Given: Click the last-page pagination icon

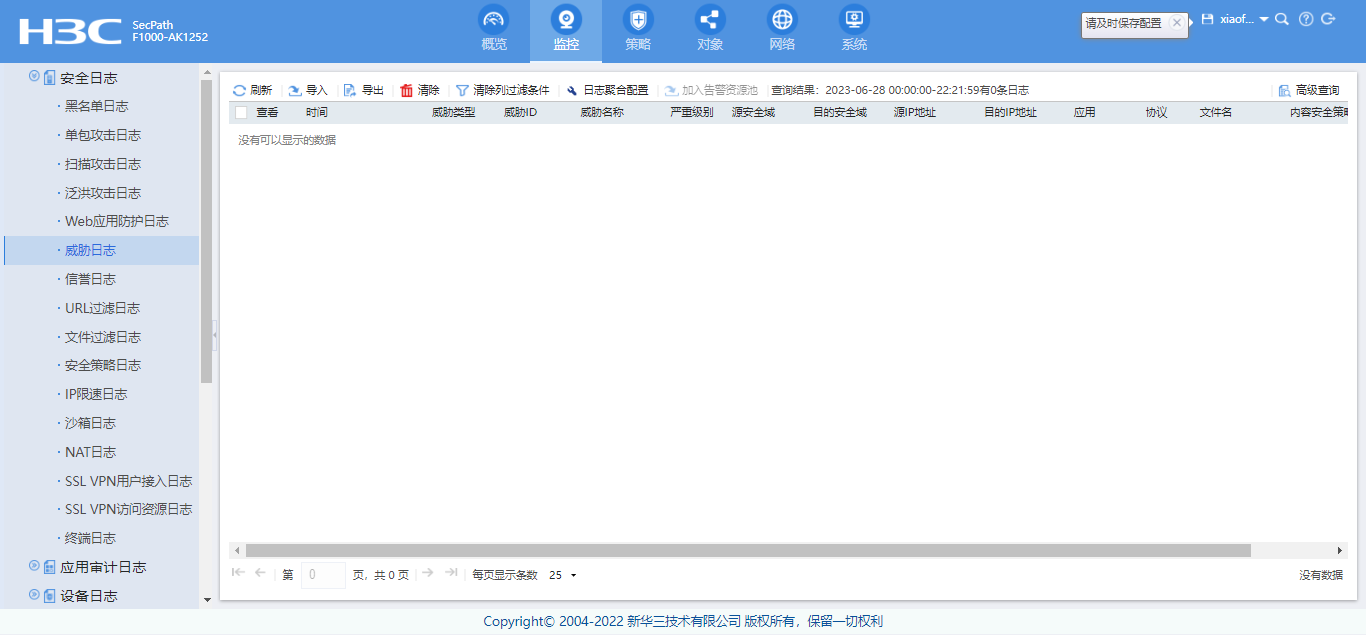Looking at the screenshot, I should pos(451,572).
